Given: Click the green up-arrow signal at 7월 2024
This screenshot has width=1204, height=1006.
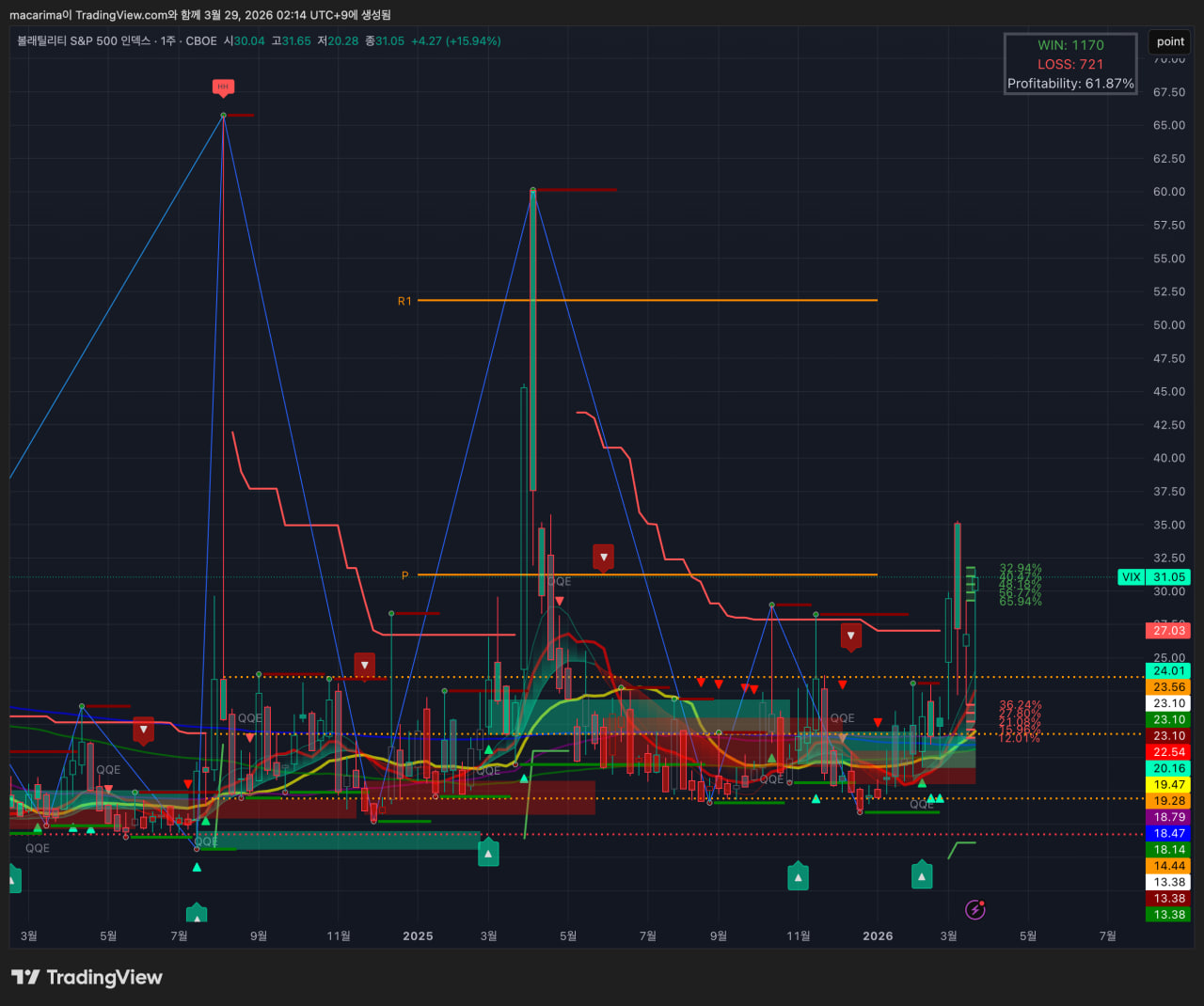Looking at the screenshot, I should click(x=196, y=914).
